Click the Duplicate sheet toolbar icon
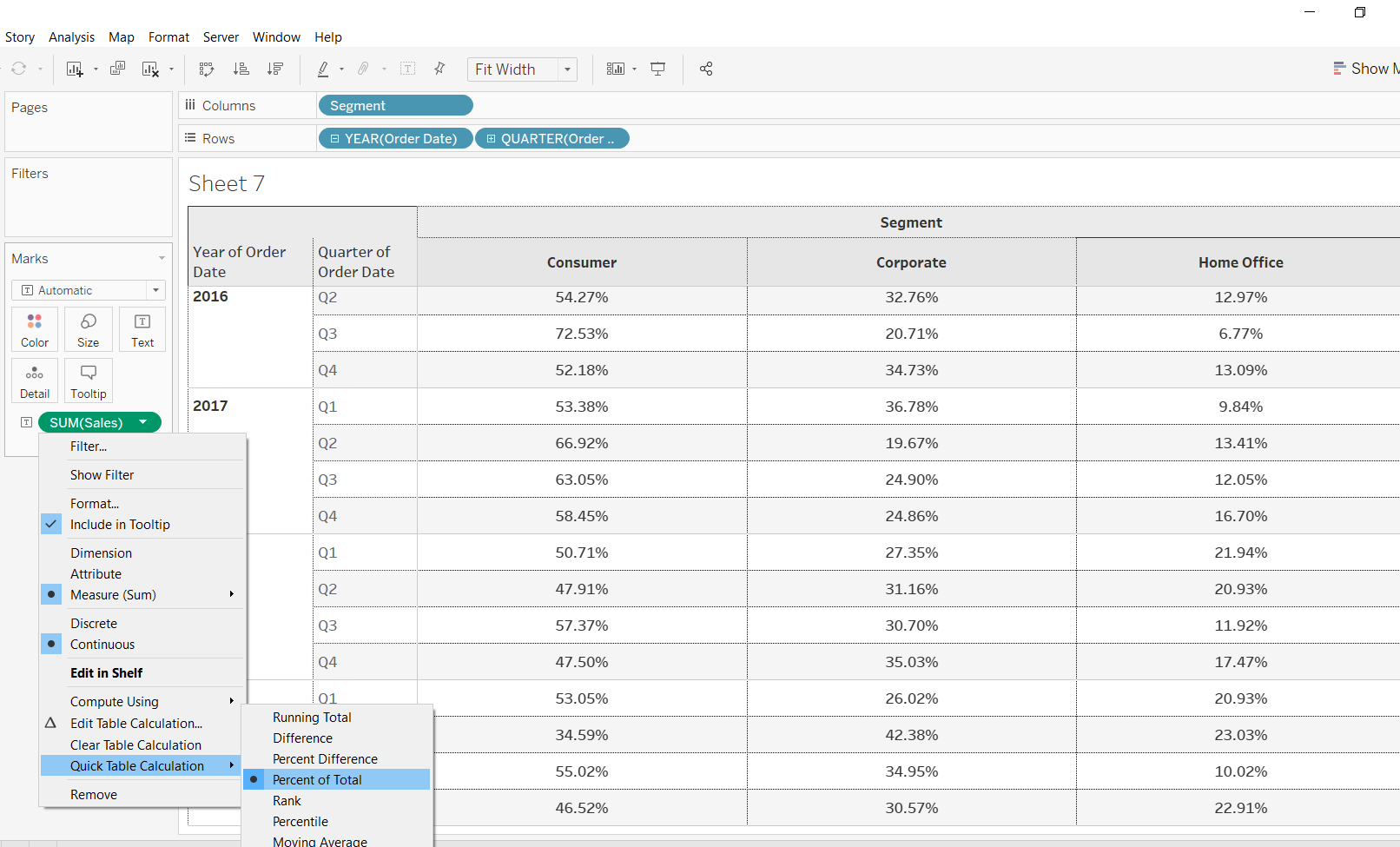 [x=117, y=69]
